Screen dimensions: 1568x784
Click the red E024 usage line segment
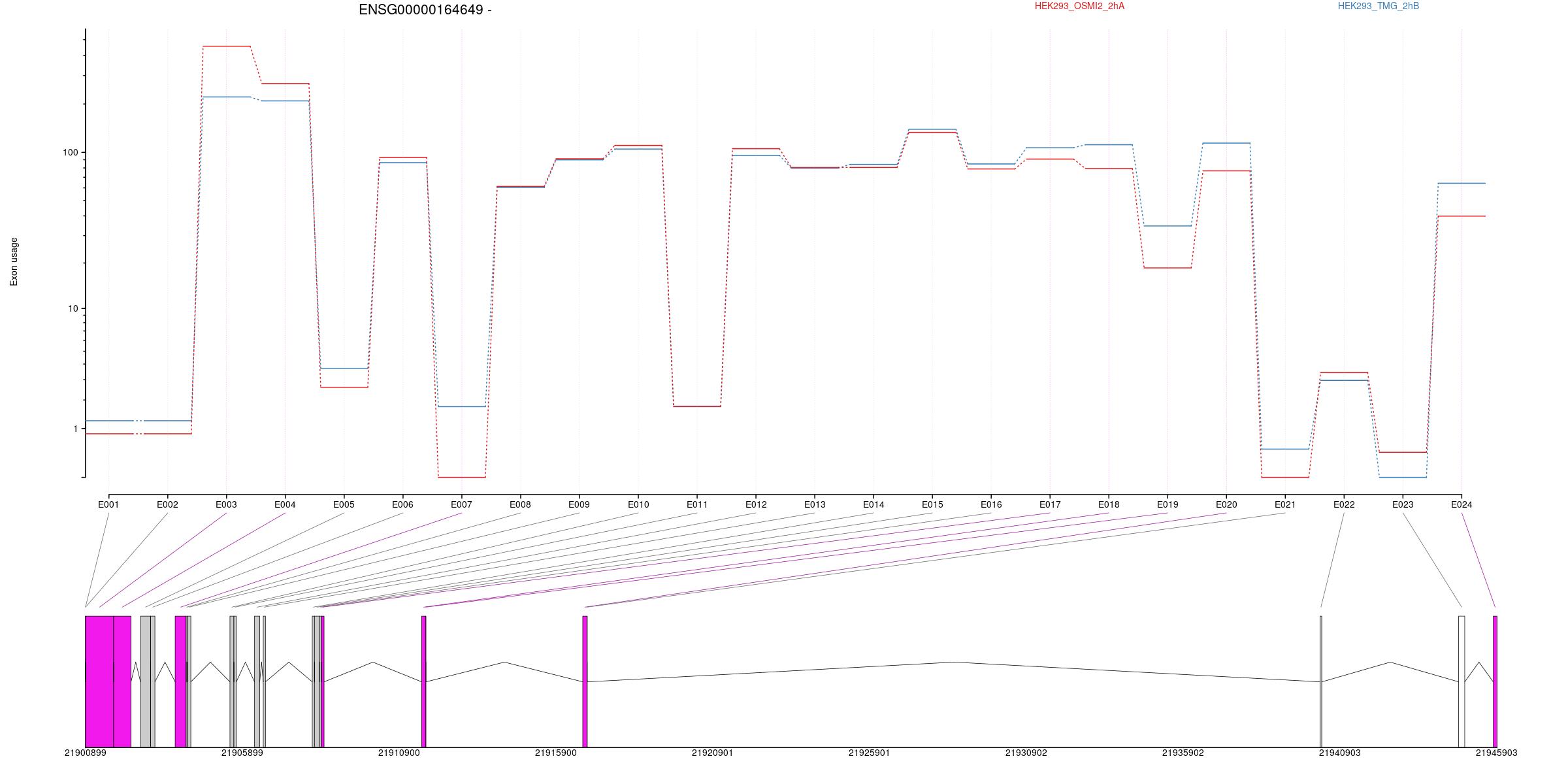[1462, 216]
